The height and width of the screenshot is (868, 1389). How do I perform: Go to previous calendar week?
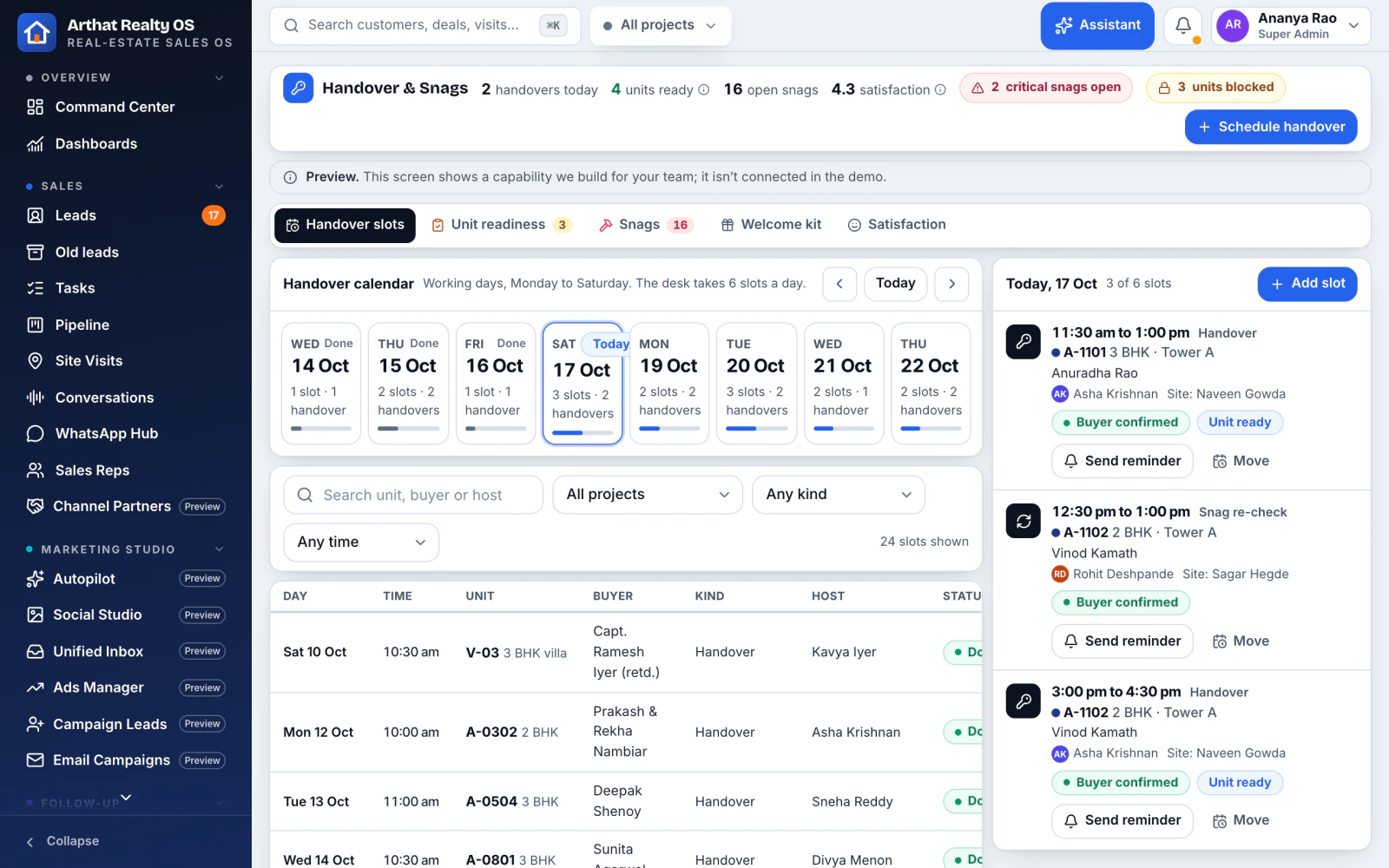pos(839,284)
